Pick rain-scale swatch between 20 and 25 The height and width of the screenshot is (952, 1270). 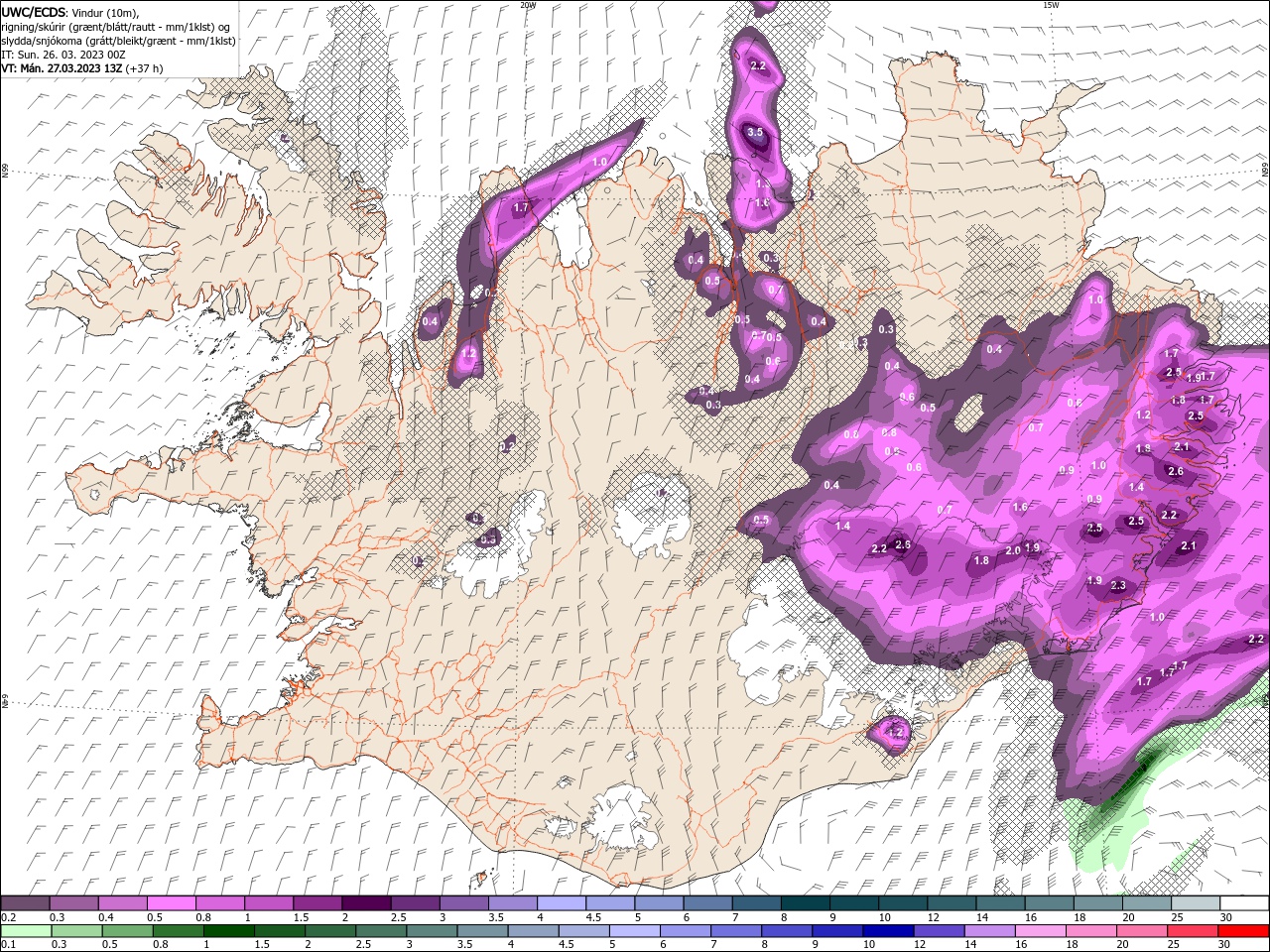coord(1141,931)
